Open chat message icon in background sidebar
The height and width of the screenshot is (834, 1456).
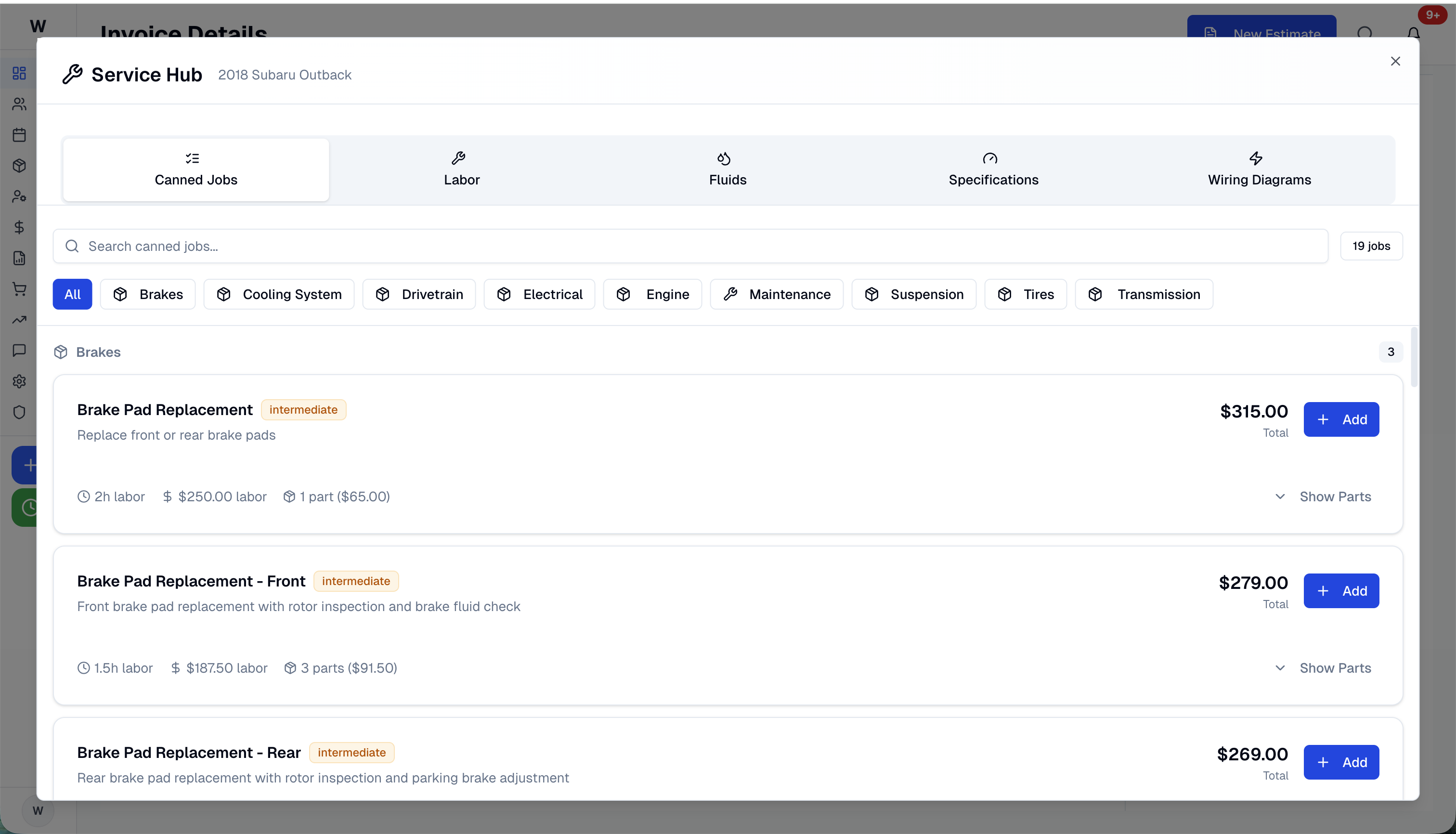coord(19,351)
